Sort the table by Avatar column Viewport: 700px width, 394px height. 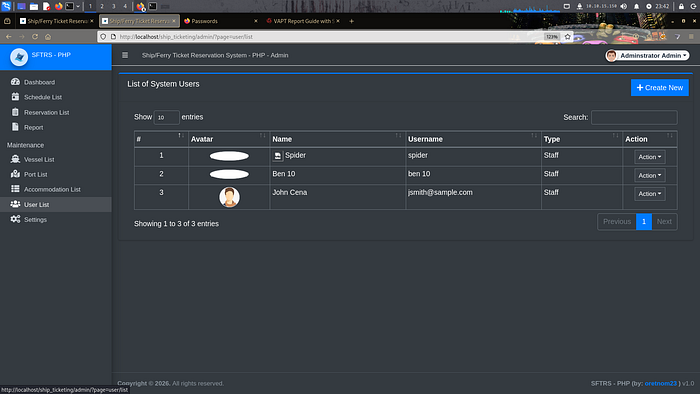pyautogui.click(x=229, y=139)
